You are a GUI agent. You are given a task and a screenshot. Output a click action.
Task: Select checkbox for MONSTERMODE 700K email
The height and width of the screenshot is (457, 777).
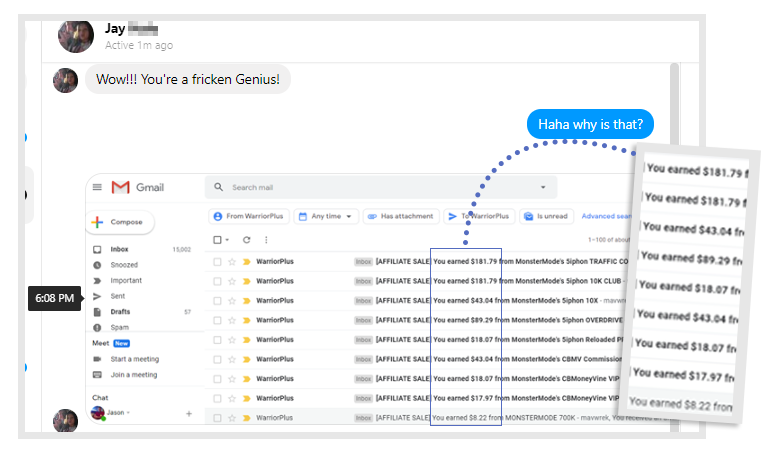(217, 418)
